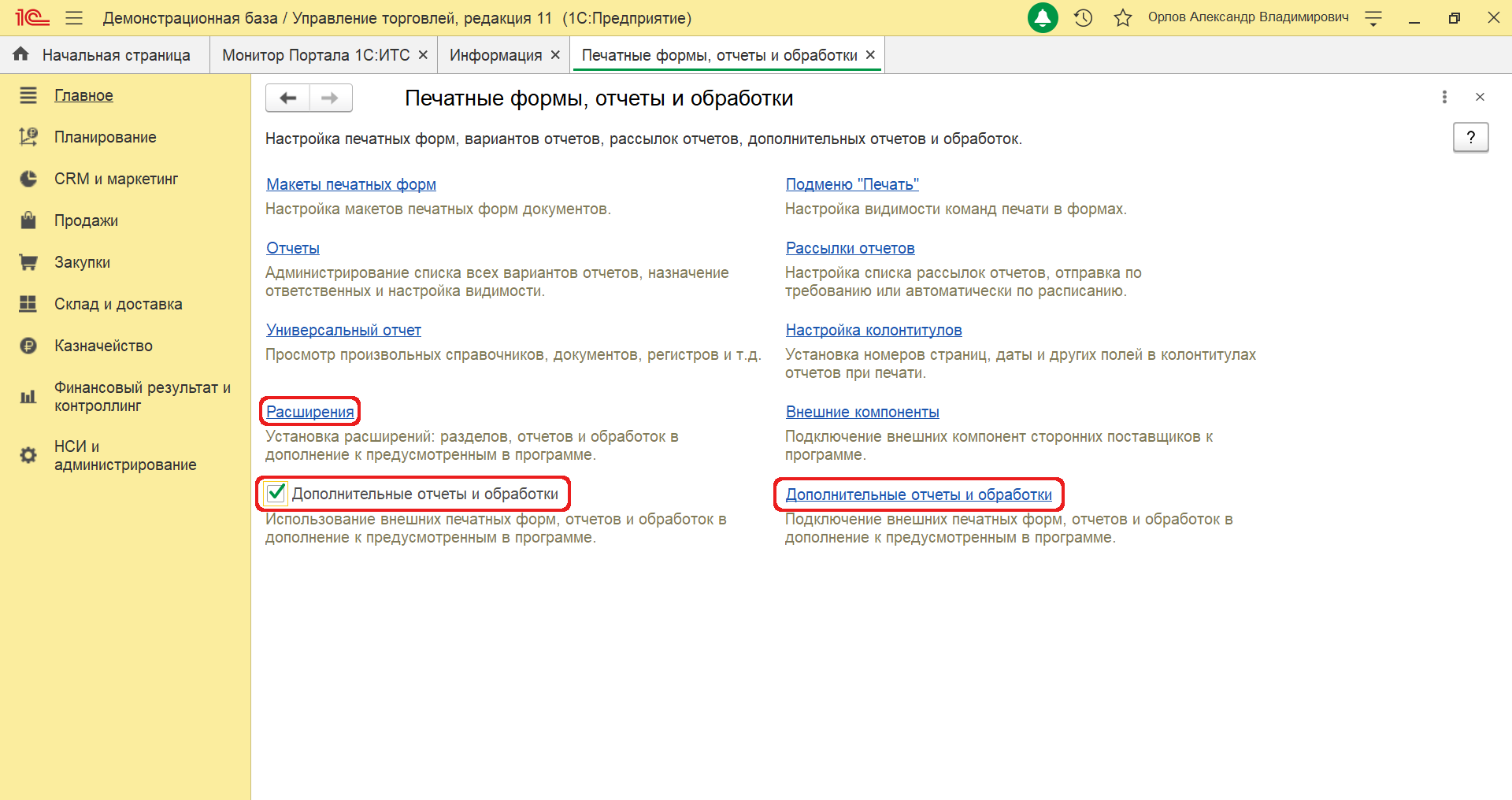Click the notifications bell icon

(x=1043, y=18)
